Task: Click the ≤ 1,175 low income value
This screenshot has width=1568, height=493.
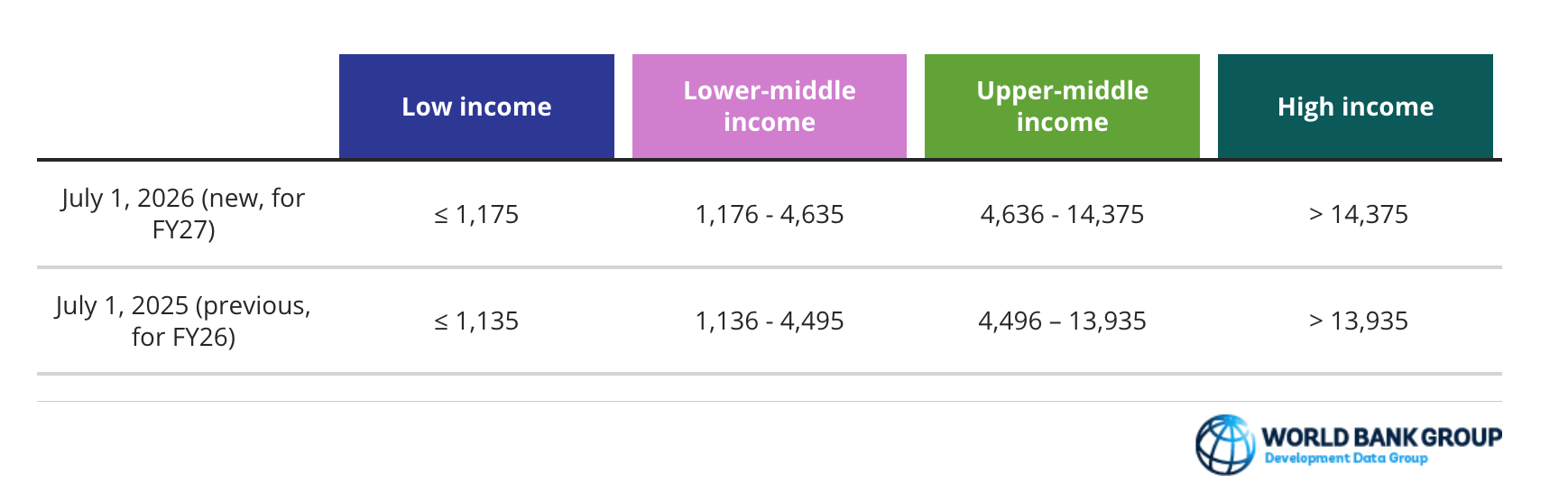Action: pyautogui.click(x=476, y=214)
